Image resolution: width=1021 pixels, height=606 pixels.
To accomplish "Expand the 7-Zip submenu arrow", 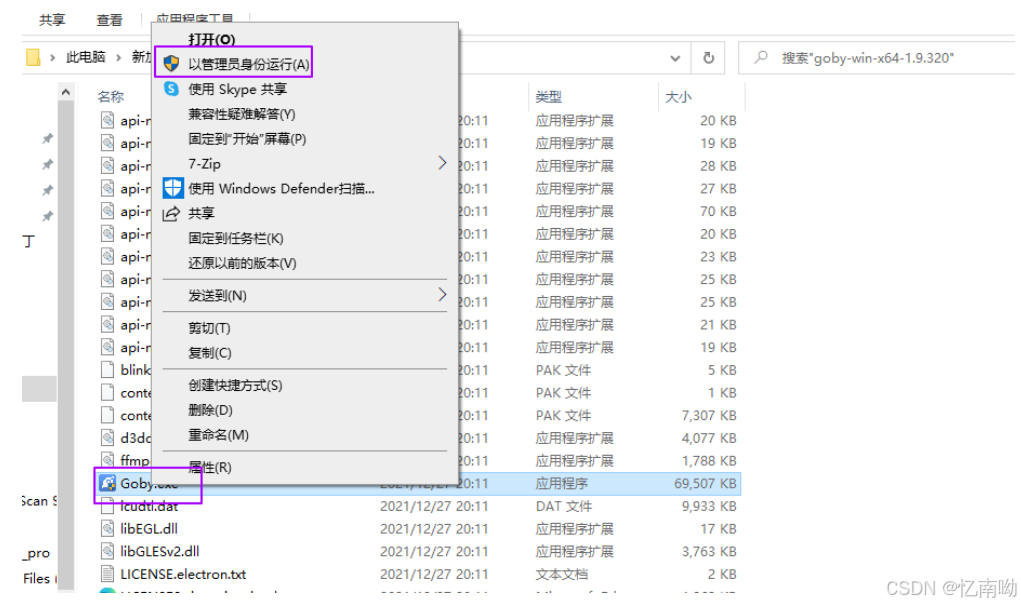I will (442, 163).
